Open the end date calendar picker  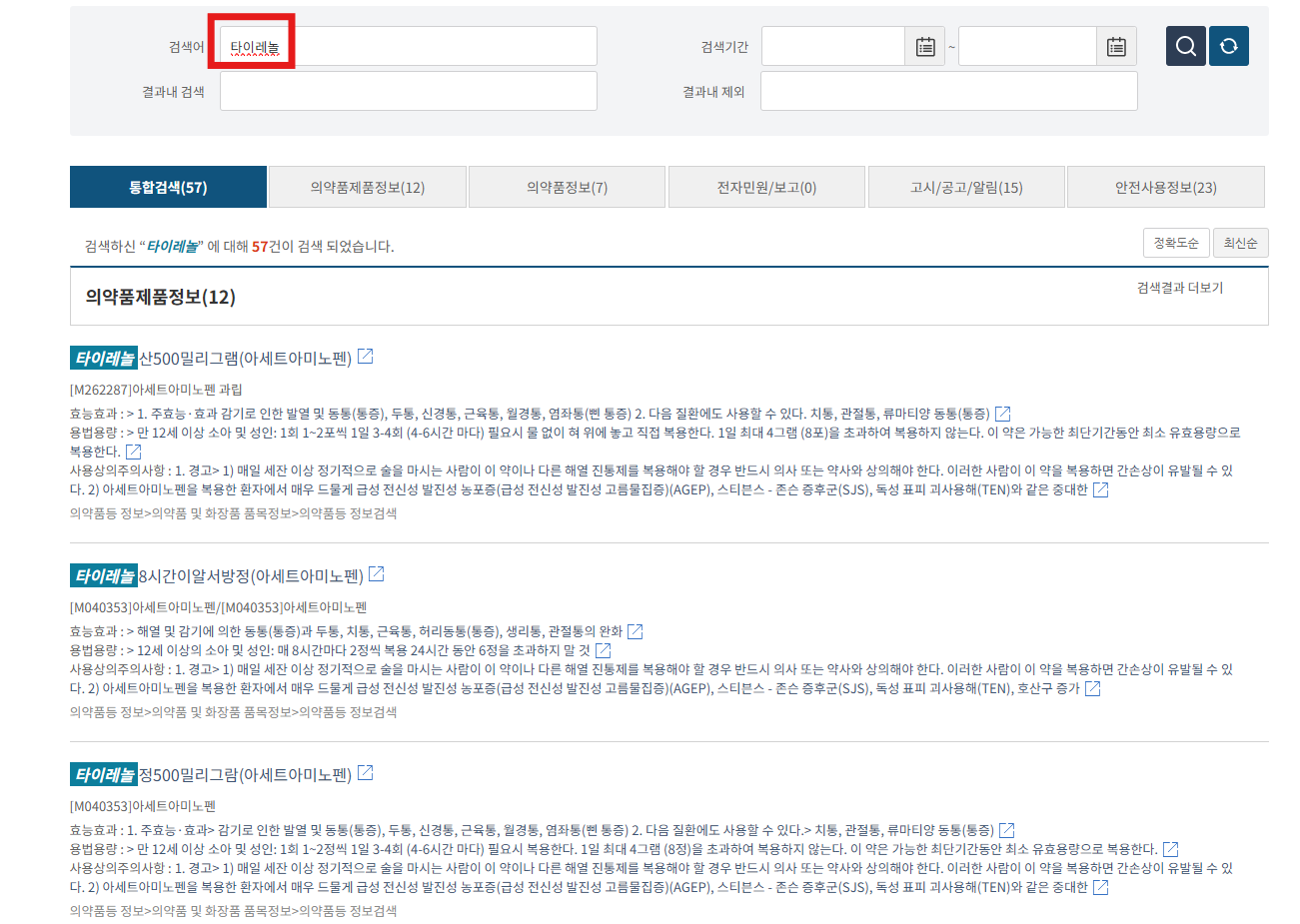(x=1116, y=46)
